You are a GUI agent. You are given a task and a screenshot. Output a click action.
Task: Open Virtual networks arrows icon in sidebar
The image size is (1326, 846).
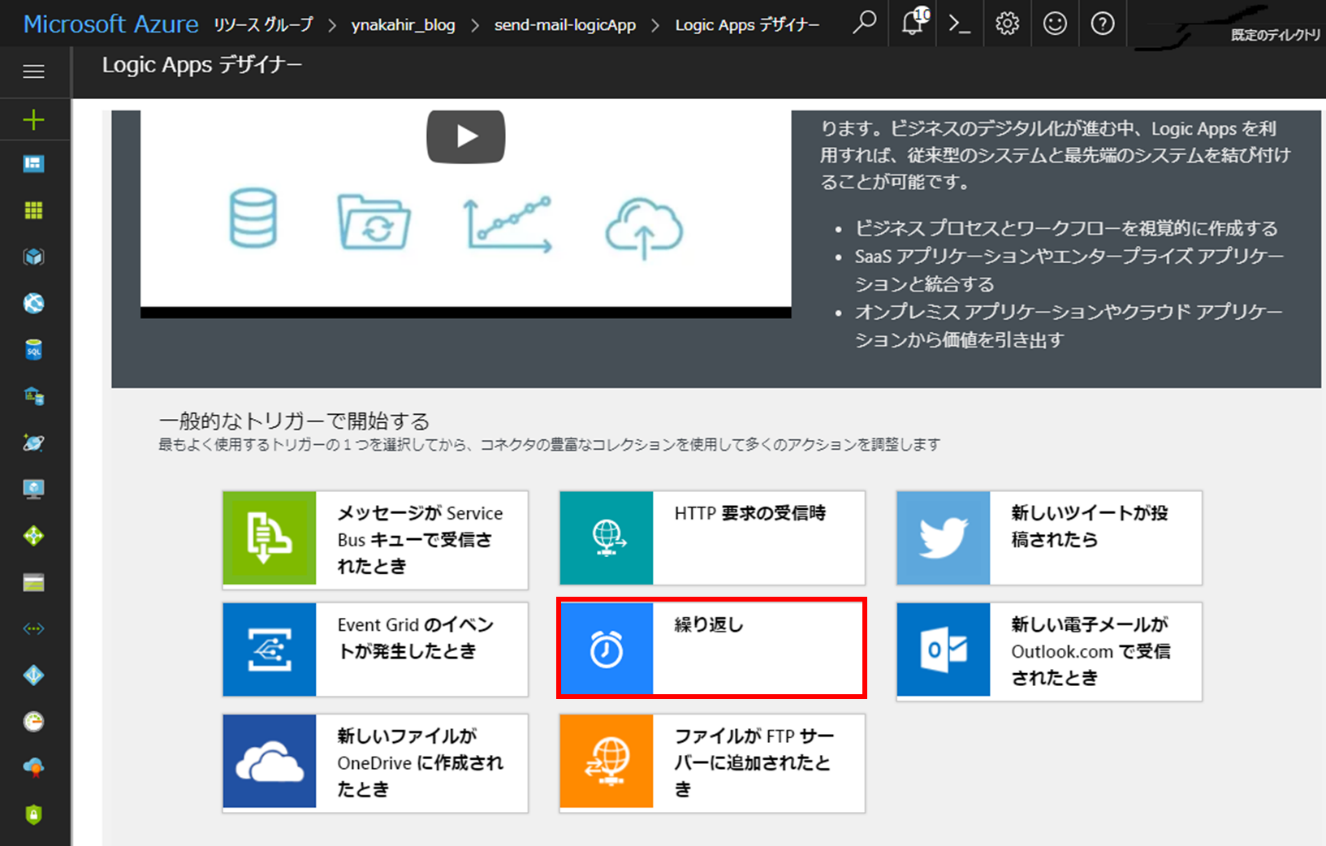point(34,629)
